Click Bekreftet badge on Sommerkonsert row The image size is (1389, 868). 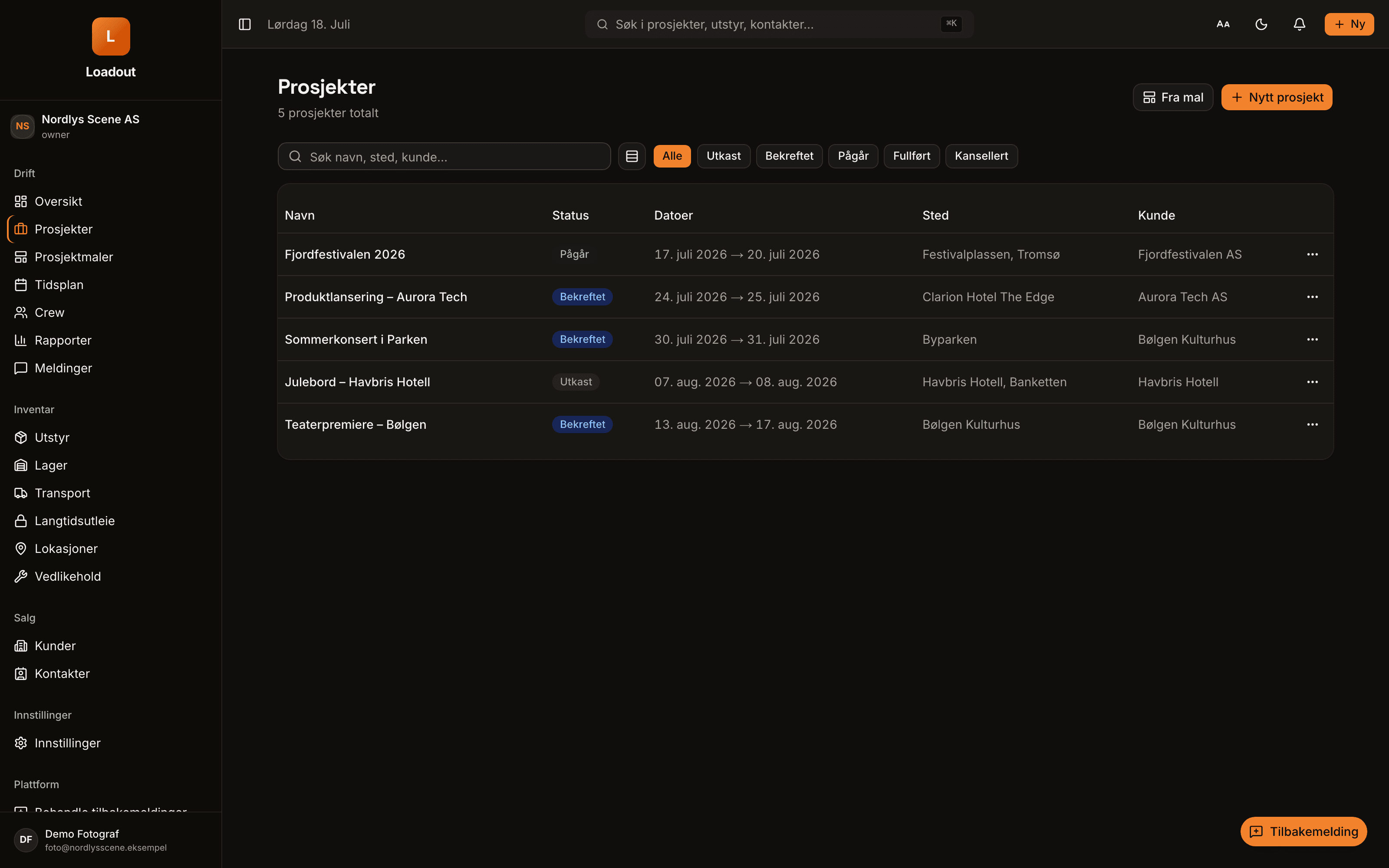582,339
